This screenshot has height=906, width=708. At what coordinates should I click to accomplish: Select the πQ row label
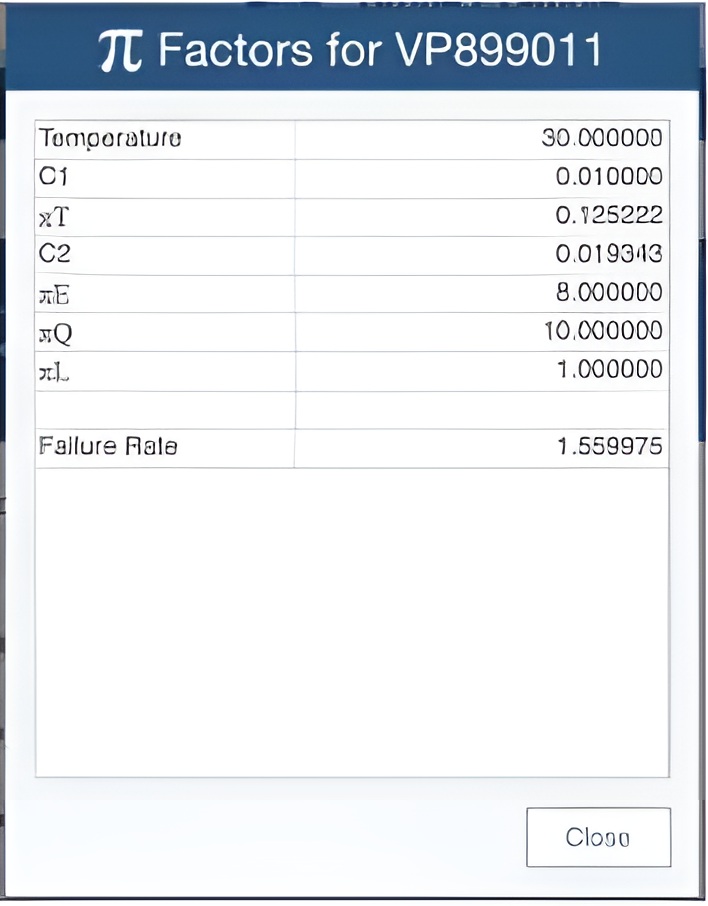[55, 333]
